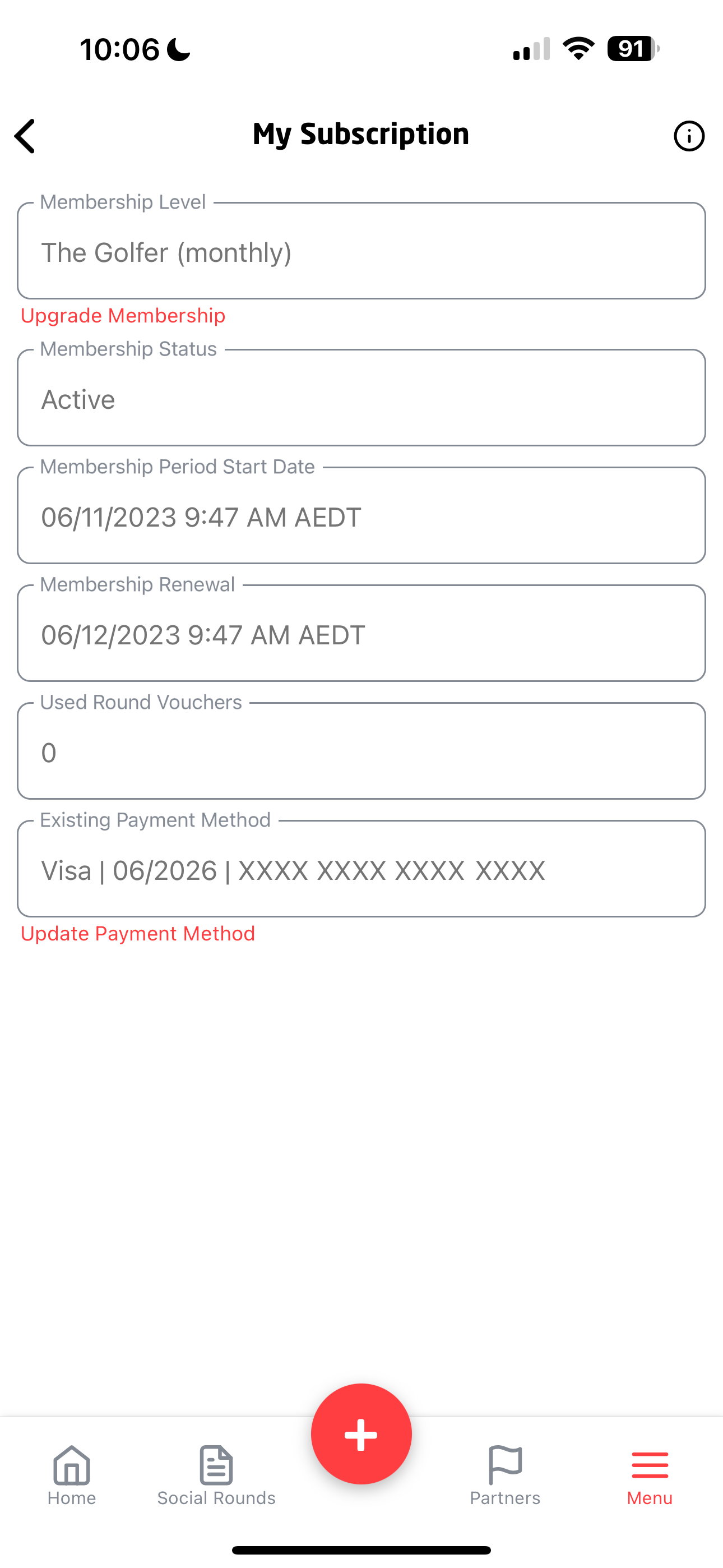Open the Social Rounds document icon
The height and width of the screenshot is (1568, 723).
pyautogui.click(x=216, y=1465)
